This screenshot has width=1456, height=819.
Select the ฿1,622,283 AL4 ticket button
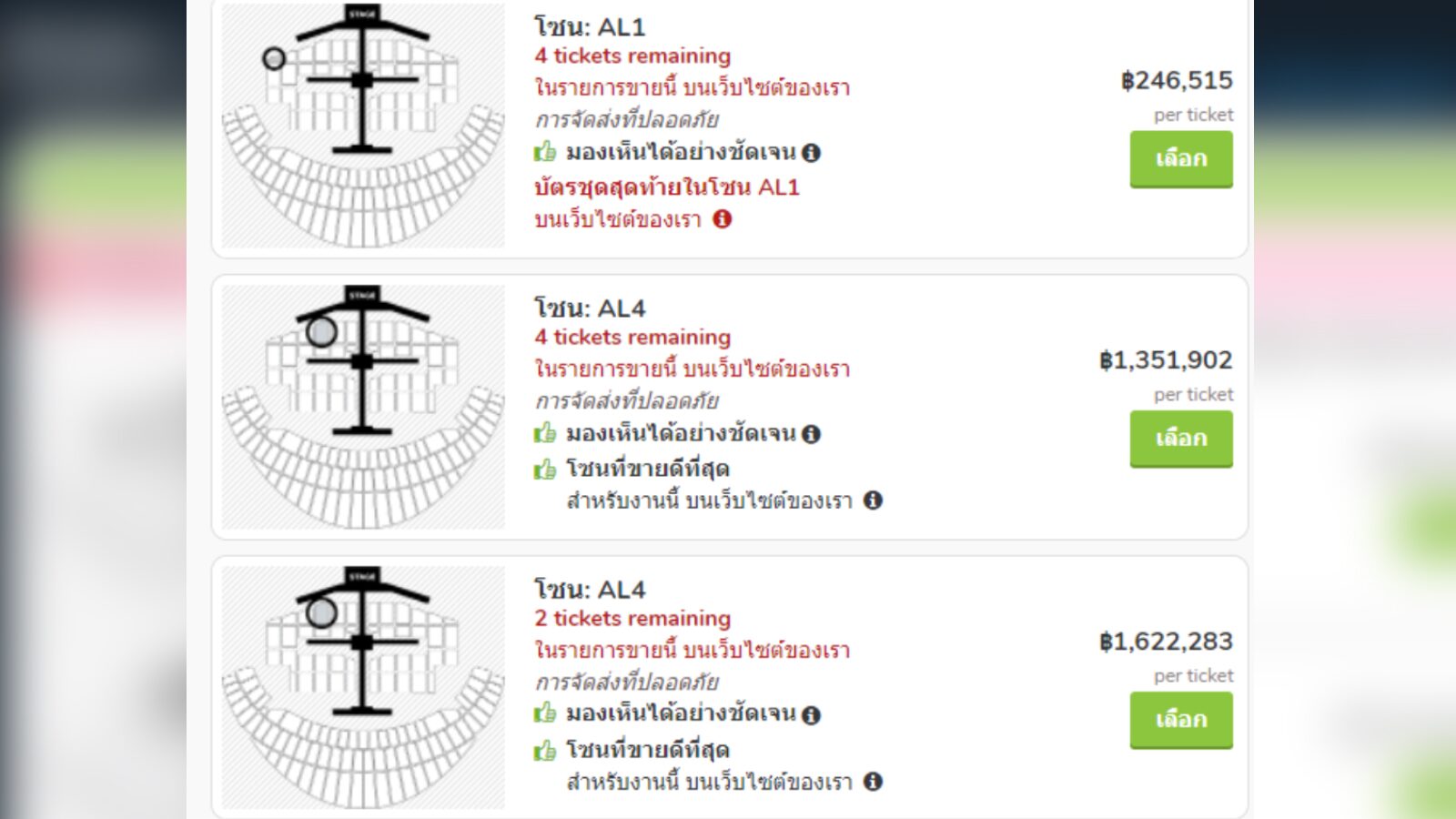click(x=1181, y=720)
